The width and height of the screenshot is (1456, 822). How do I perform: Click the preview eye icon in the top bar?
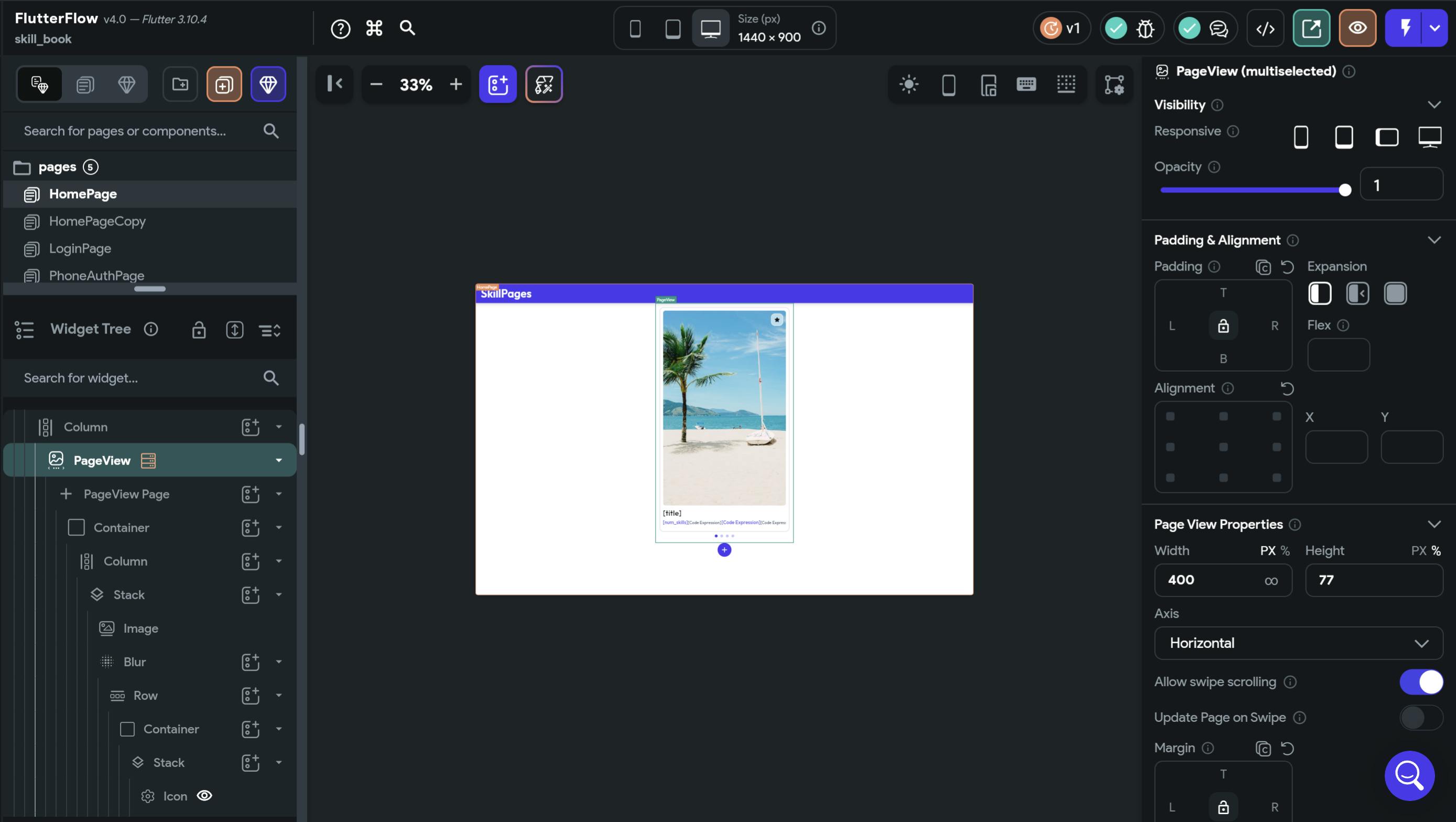click(1357, 28)
